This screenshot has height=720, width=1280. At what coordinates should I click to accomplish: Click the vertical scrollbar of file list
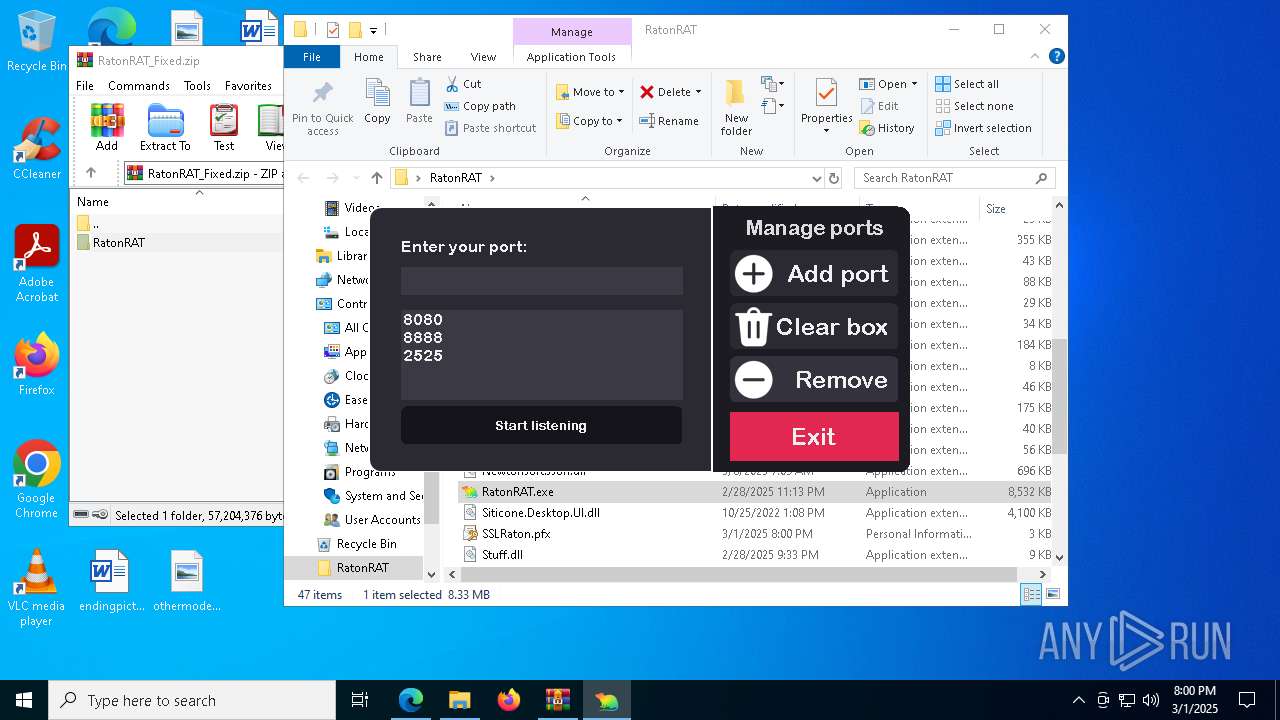click(x=1059, y=395)
